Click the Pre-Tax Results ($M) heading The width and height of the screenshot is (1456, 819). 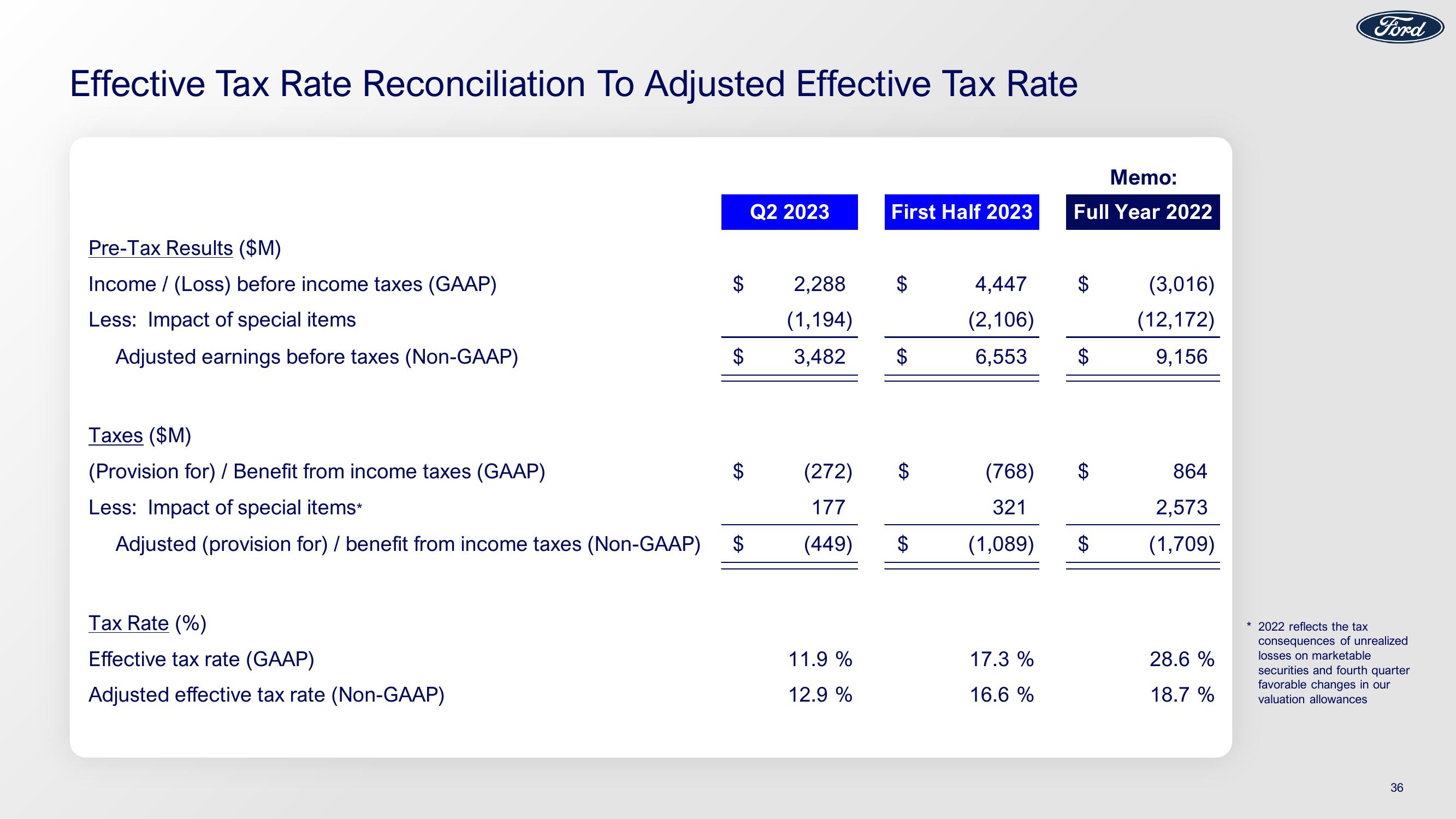point(185,248)
